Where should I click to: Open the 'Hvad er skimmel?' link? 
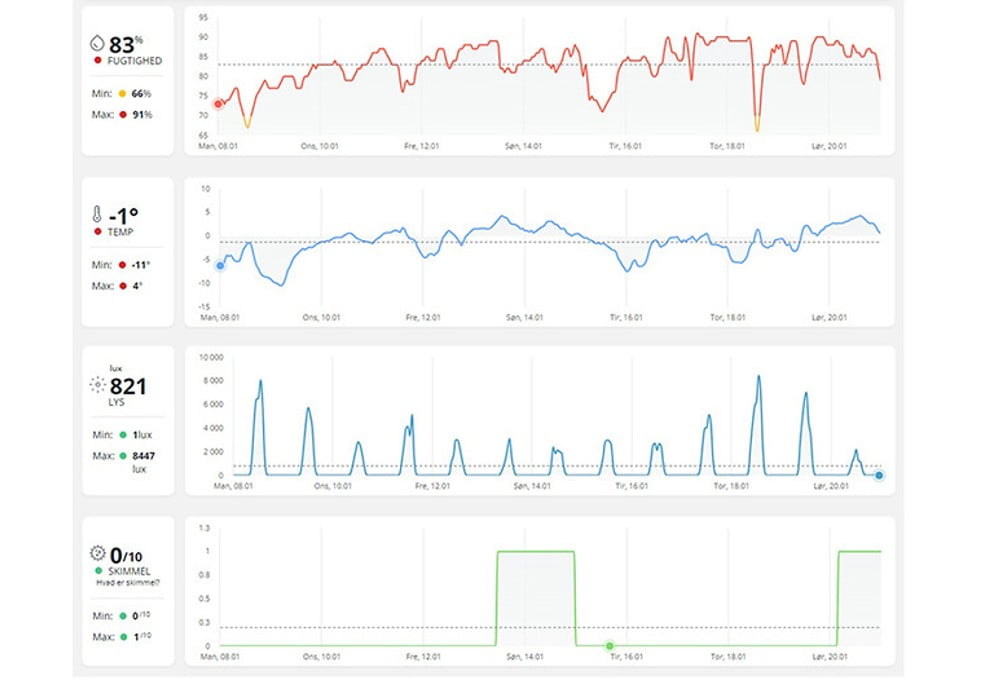click(x=128, y=581)
